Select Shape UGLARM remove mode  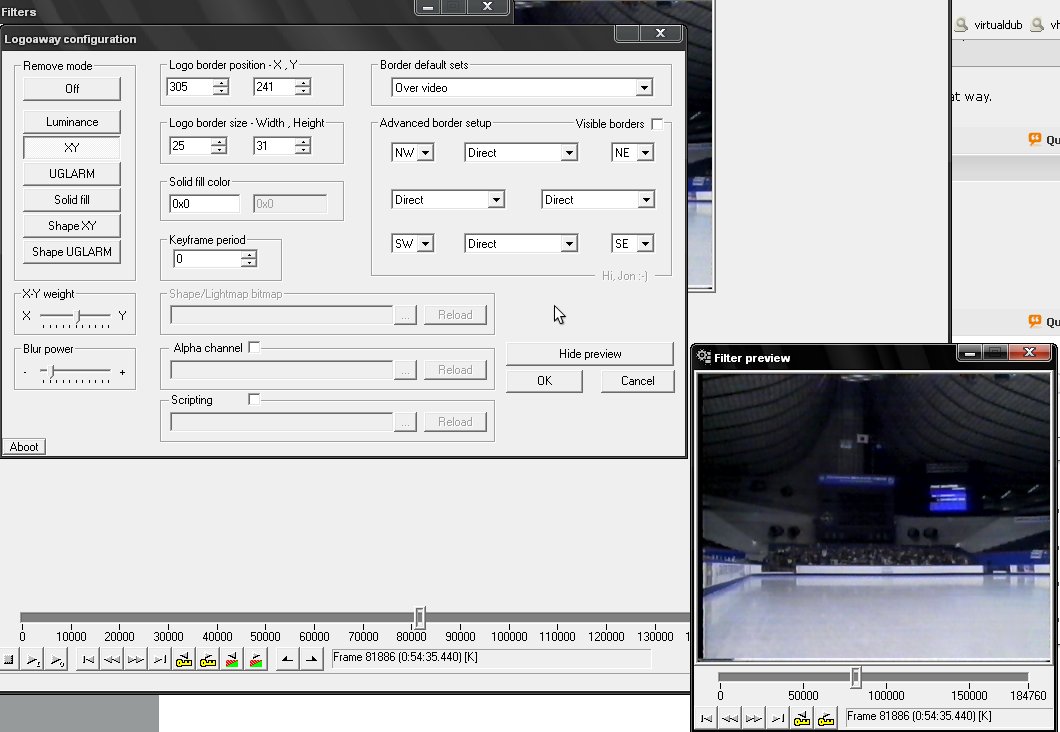click(72, 251)
